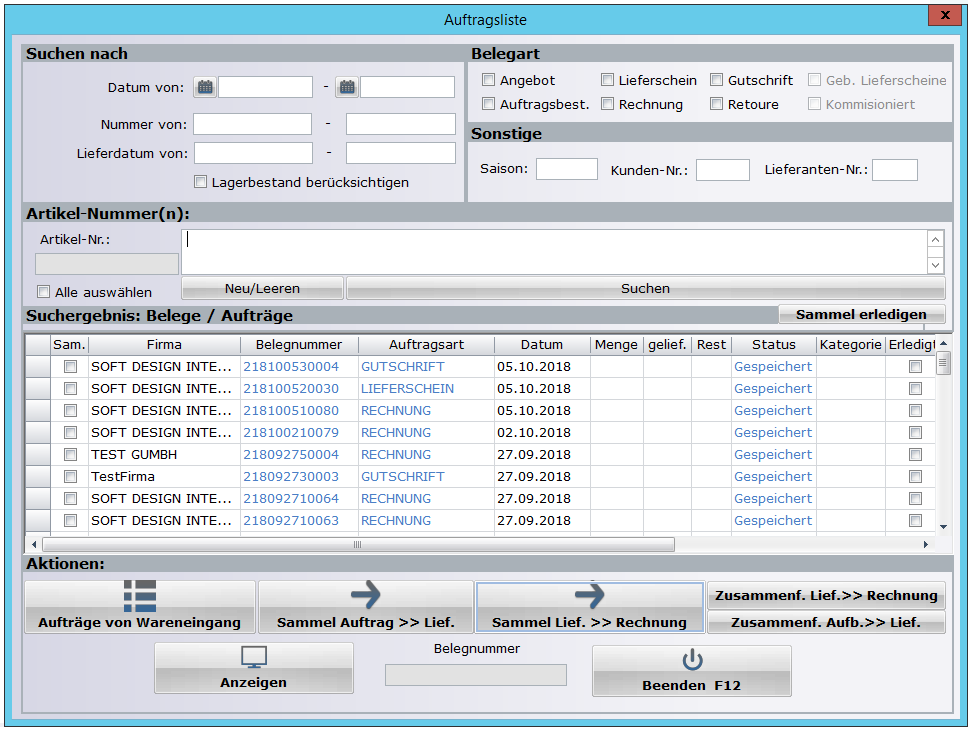Click the Beenden F12 power icon button

pyautogui.click(x=692, y=670)
